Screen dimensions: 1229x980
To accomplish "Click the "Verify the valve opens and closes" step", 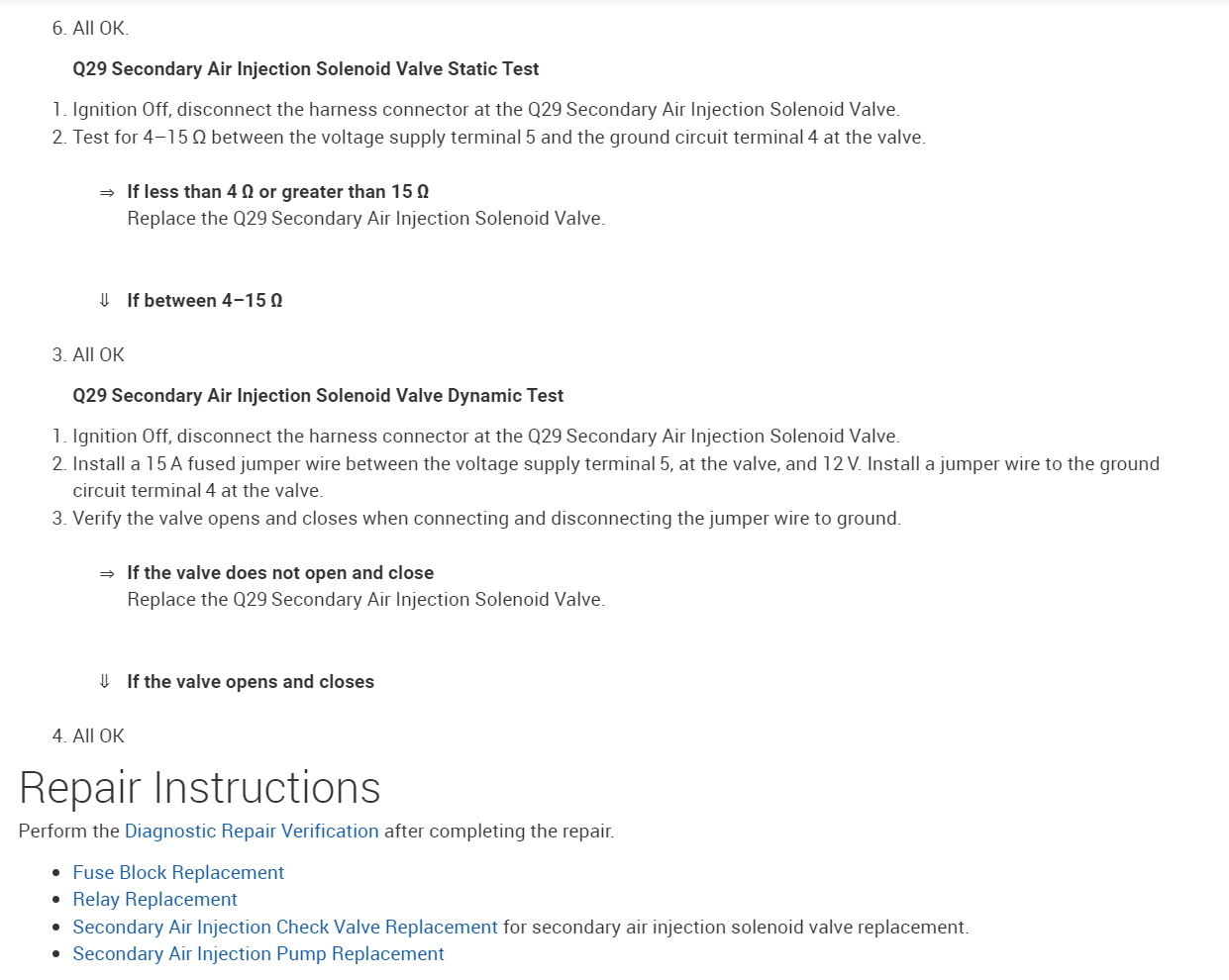I will point(486,518).
